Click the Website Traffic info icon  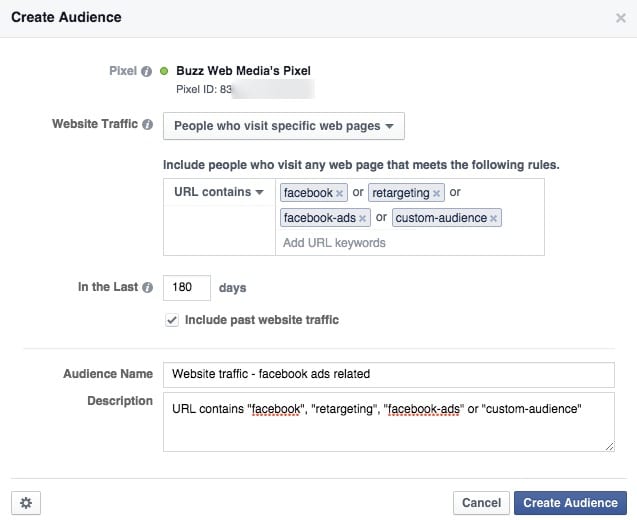147,124
